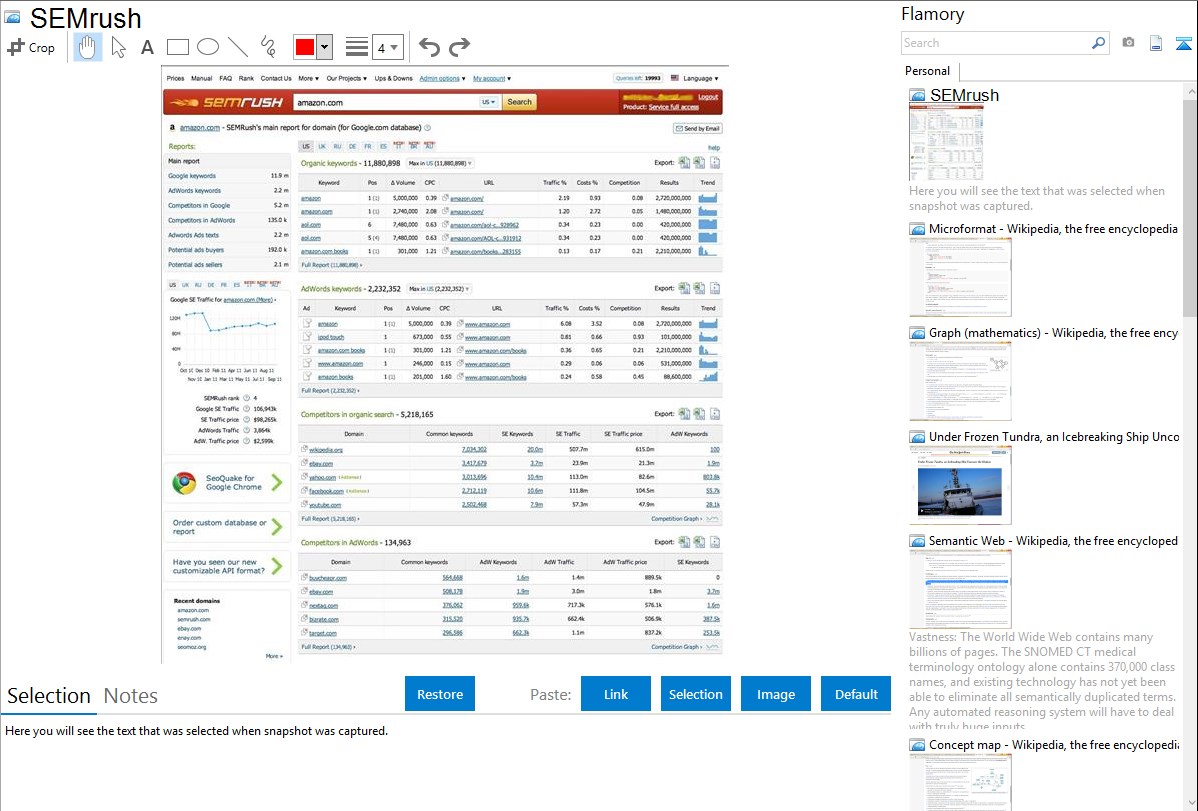Click the icon beside the Microformat entry
This screenshot has width=1198, height=811.
[x=918, y=229]
